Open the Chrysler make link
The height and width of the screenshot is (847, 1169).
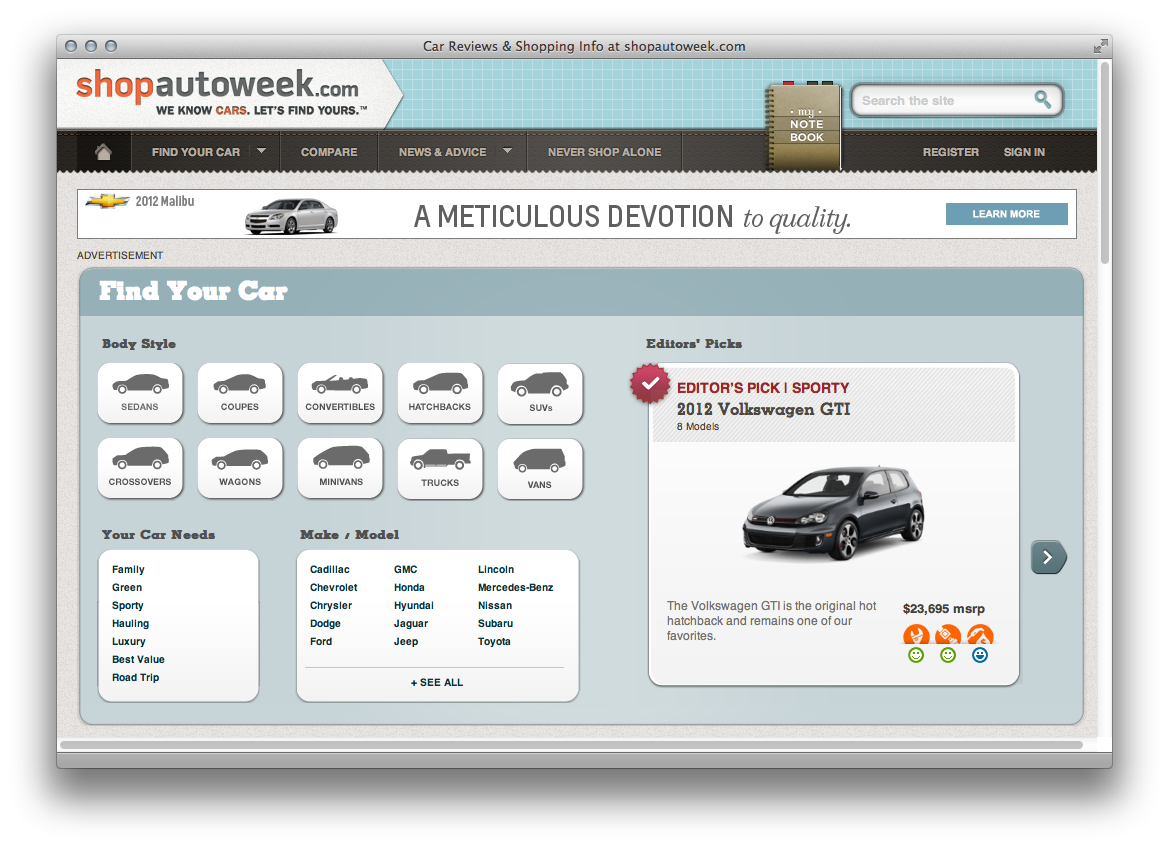coord(331,605)
